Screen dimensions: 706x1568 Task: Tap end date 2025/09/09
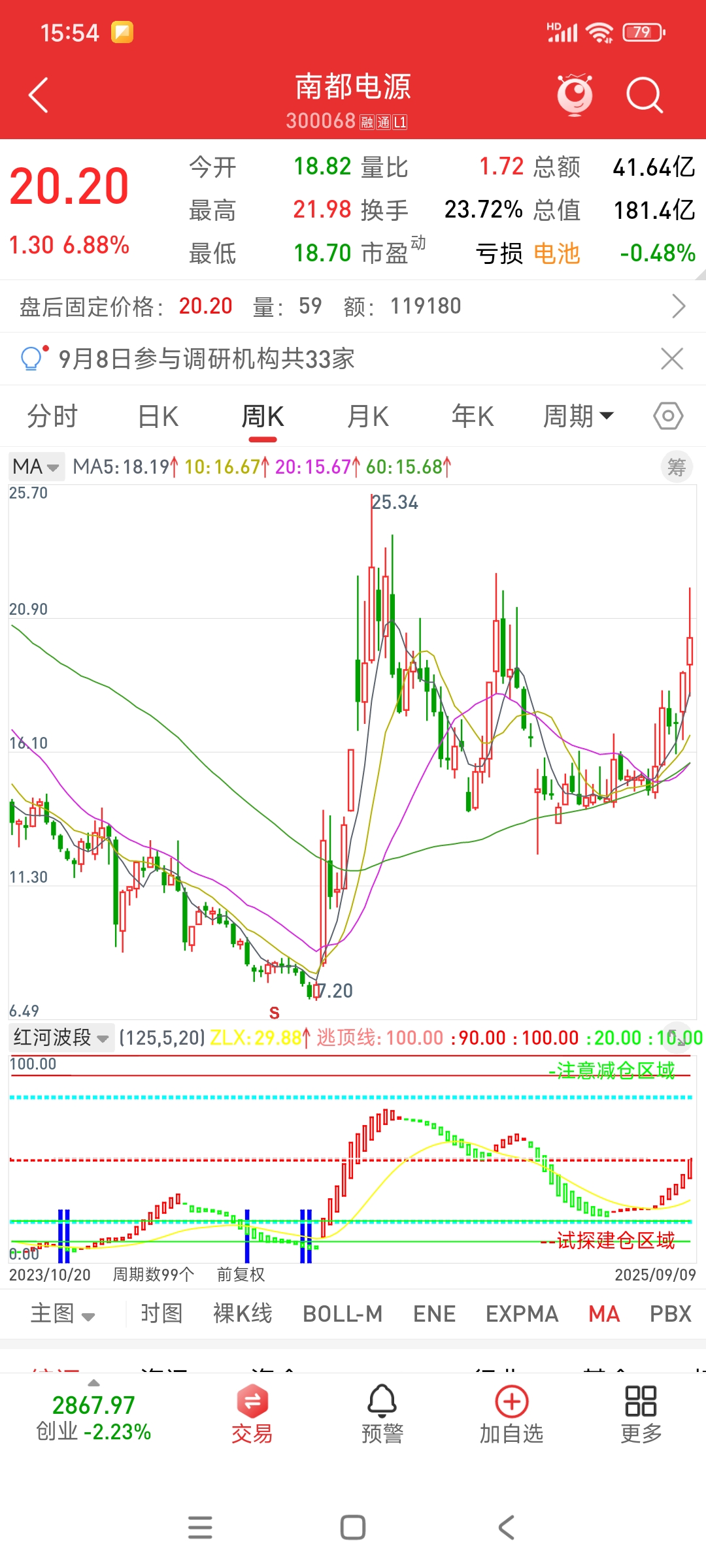(655, 1275)
